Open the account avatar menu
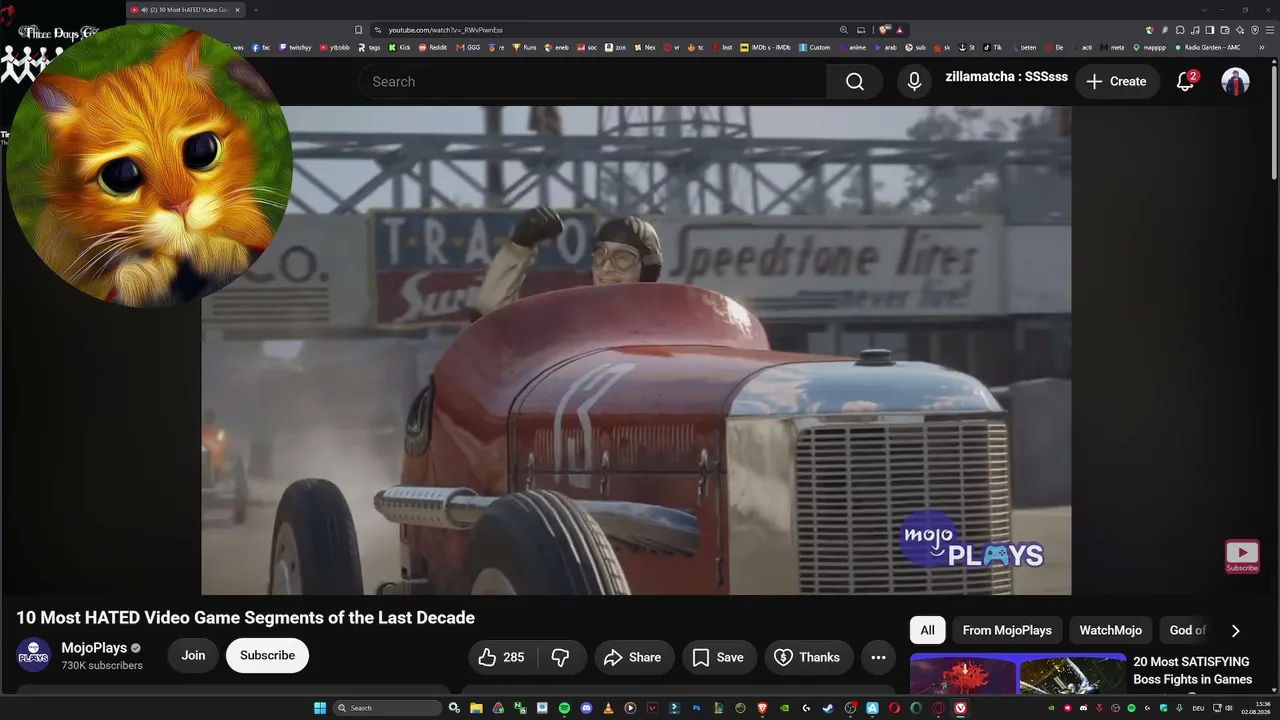This screenshot has width=1280, height=720. (x=1235, y=82)
